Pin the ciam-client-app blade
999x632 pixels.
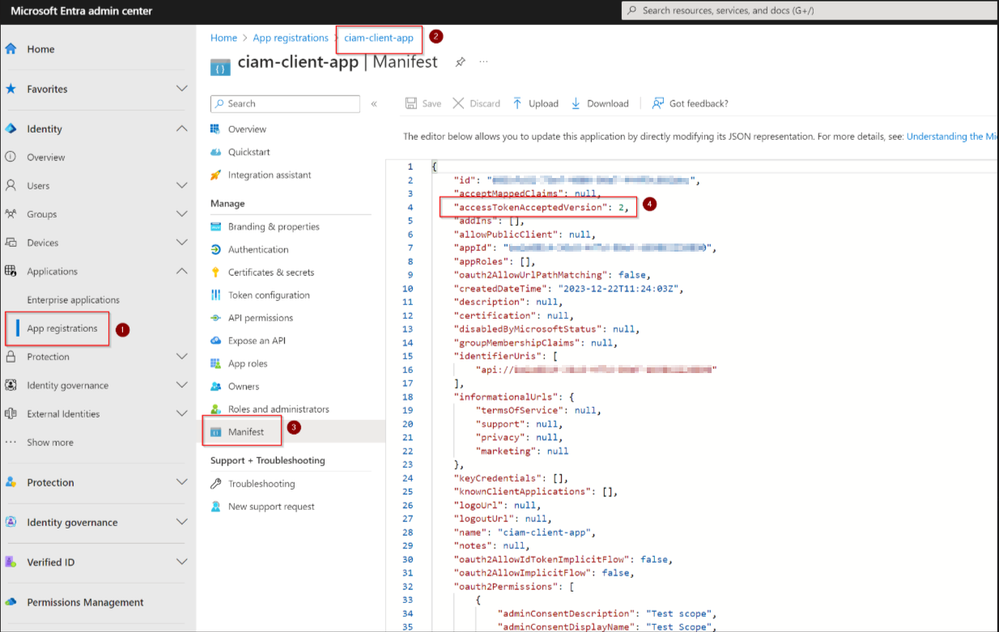[460, 62]
